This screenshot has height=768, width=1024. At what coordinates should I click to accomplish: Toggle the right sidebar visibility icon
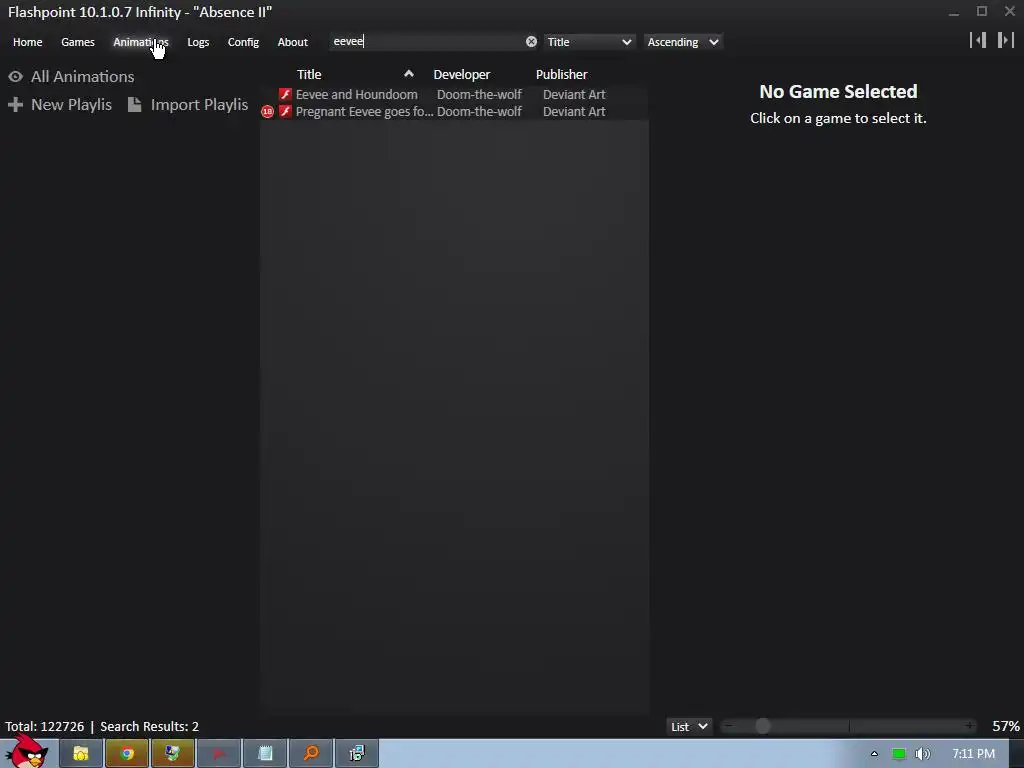point(1006,40)
